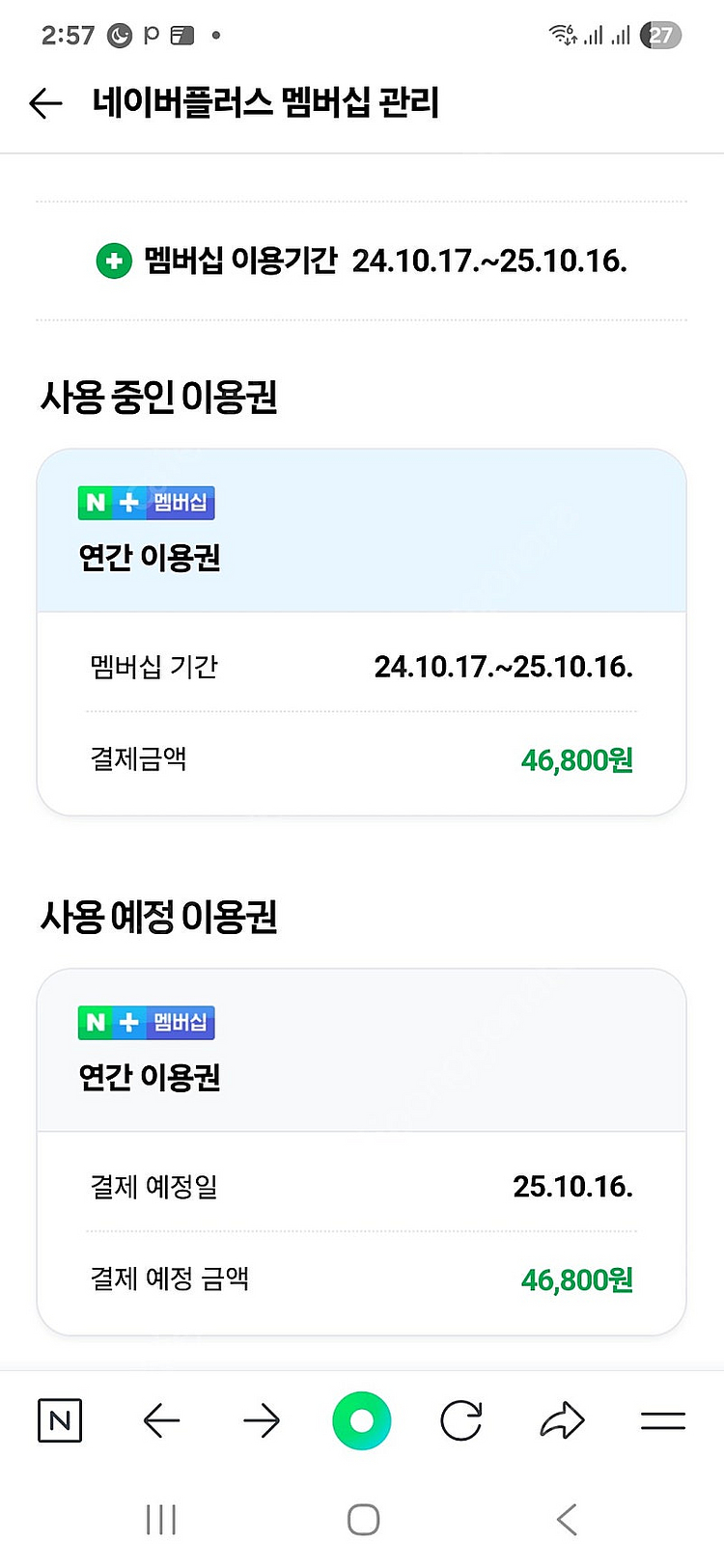
Task: Go forward with browser right arrow
Action: click(262, 1420)
